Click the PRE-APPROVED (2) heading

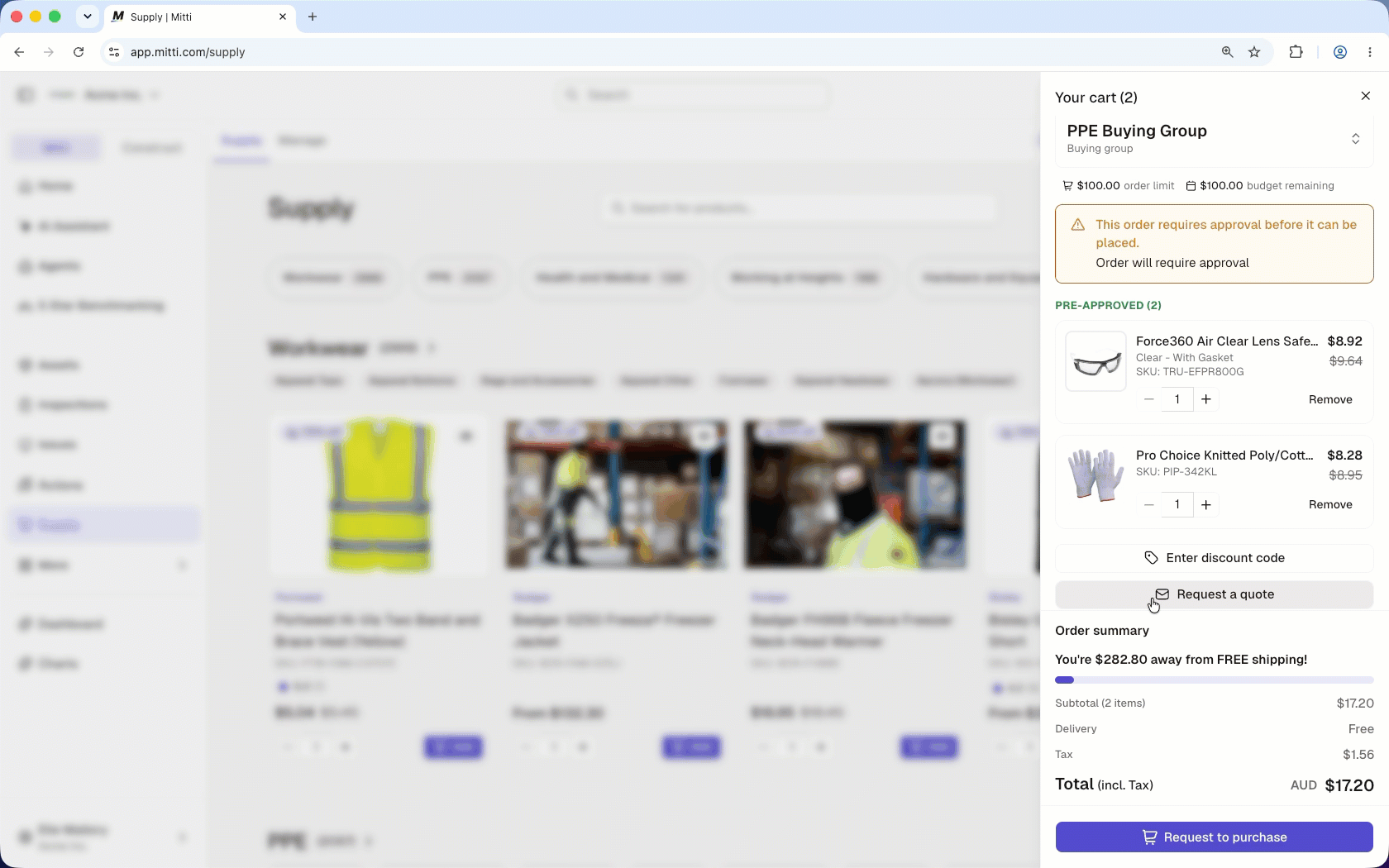(x=1108, y=305)
